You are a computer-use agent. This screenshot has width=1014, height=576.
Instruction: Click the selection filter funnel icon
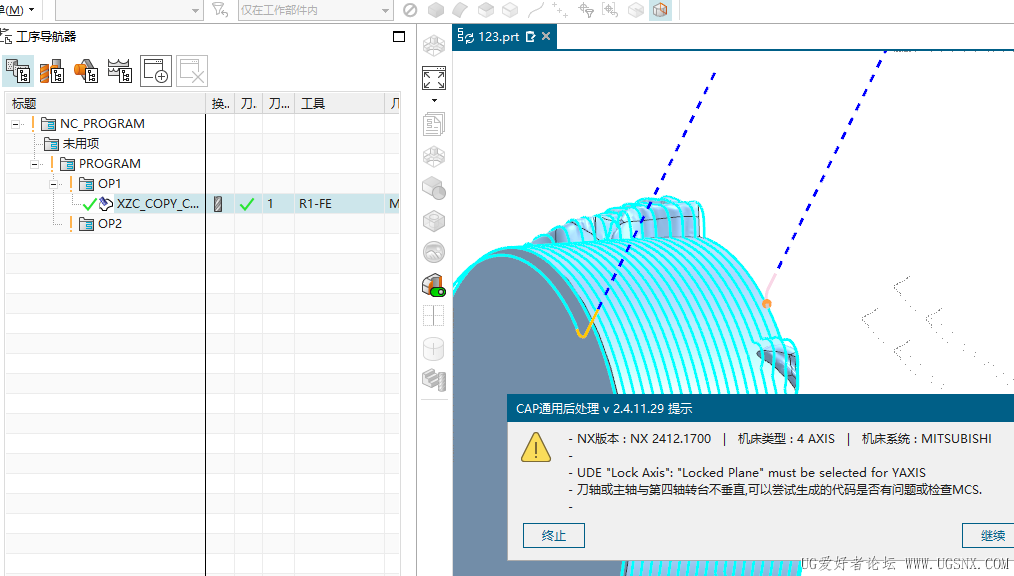point(220,10)
